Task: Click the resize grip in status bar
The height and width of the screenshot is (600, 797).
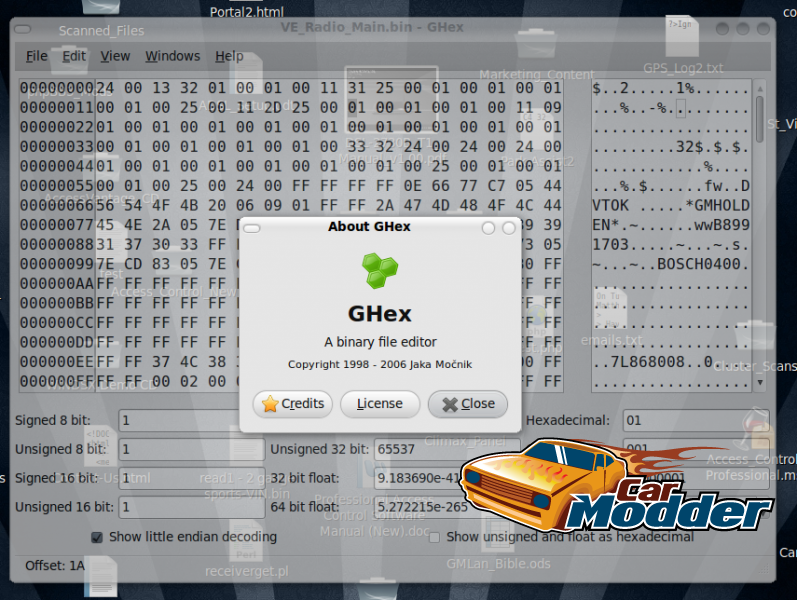Action: (763, 569)
